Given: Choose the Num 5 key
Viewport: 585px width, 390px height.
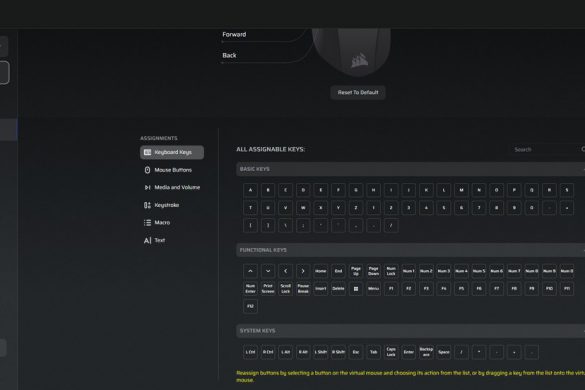Looking at the screenshot, I should coord(479,271).
